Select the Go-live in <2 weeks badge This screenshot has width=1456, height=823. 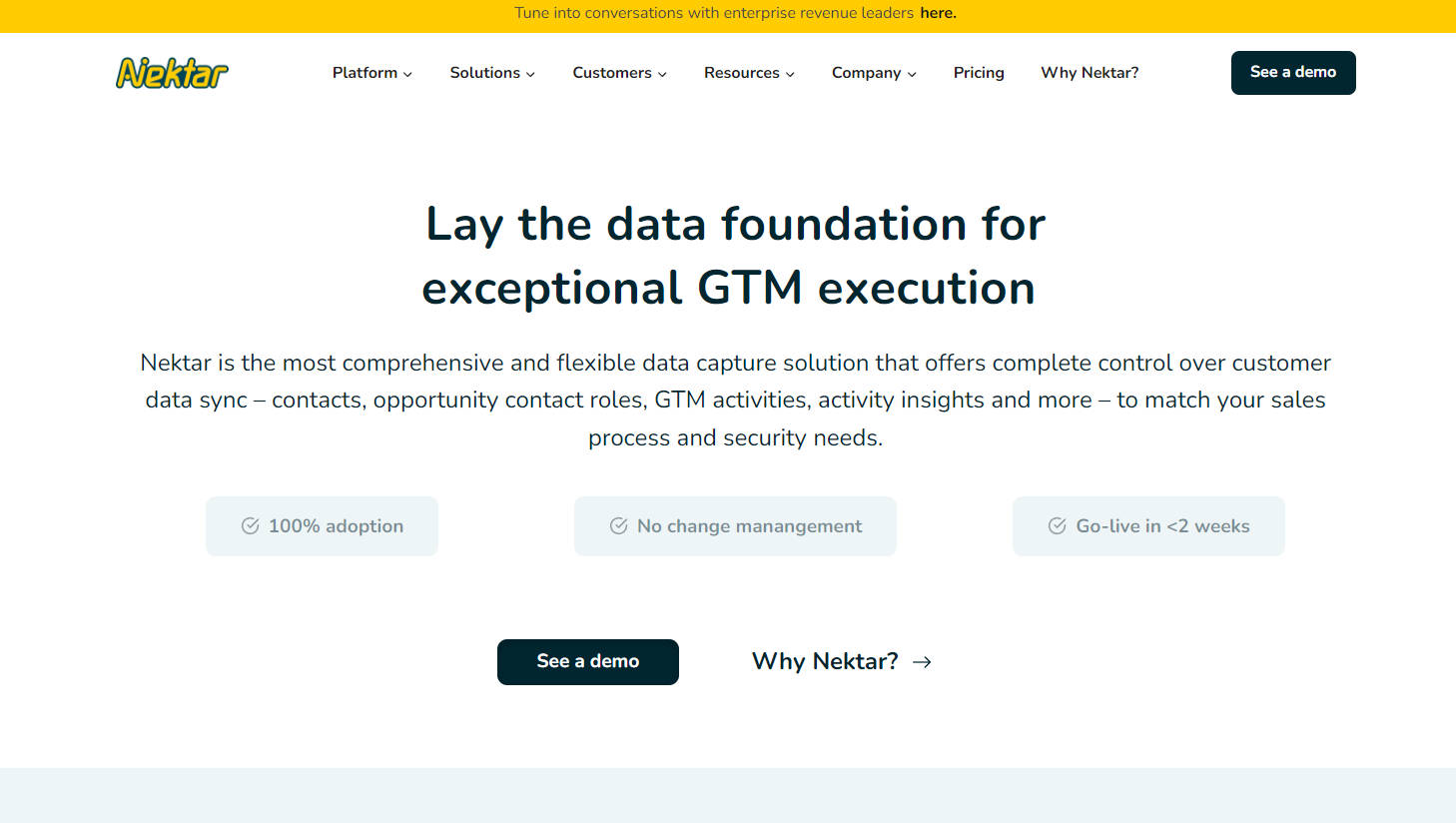tap(1148, 526)
